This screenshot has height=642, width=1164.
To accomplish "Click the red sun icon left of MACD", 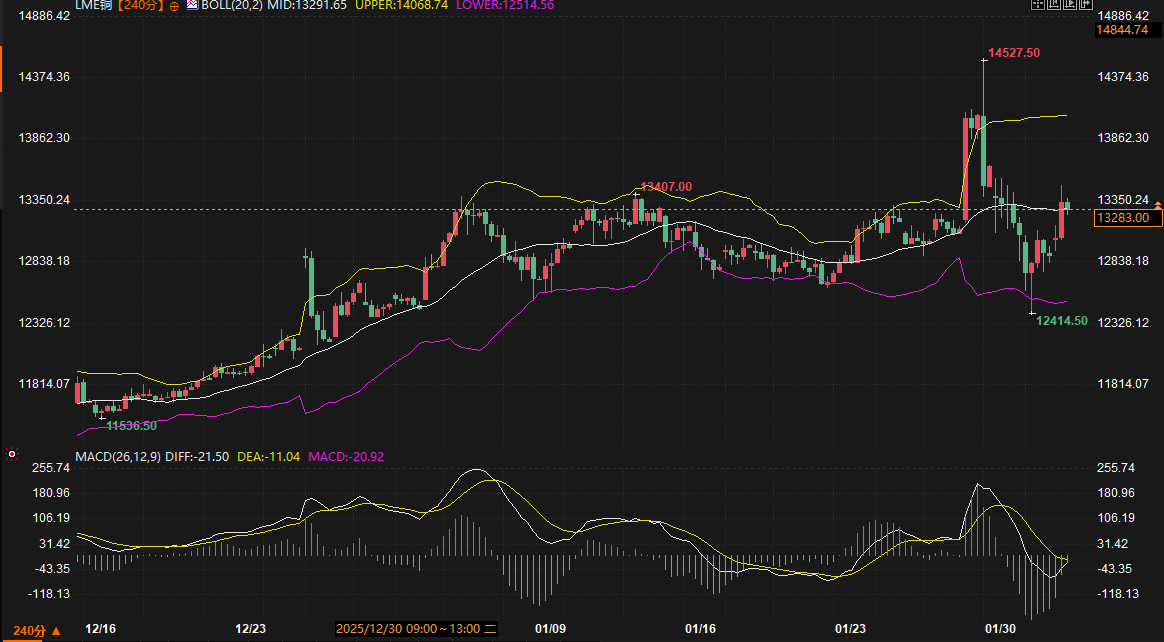I will [12, 455].
